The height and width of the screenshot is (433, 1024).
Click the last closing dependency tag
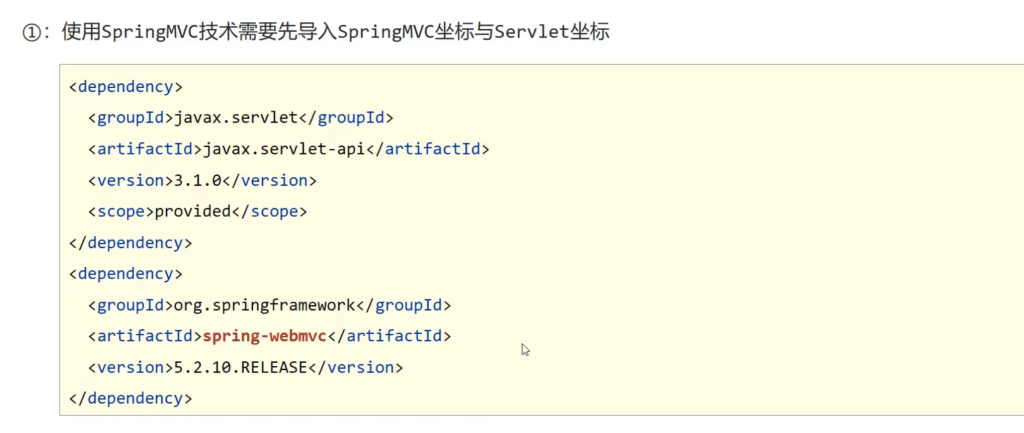(x=130, y=398)
